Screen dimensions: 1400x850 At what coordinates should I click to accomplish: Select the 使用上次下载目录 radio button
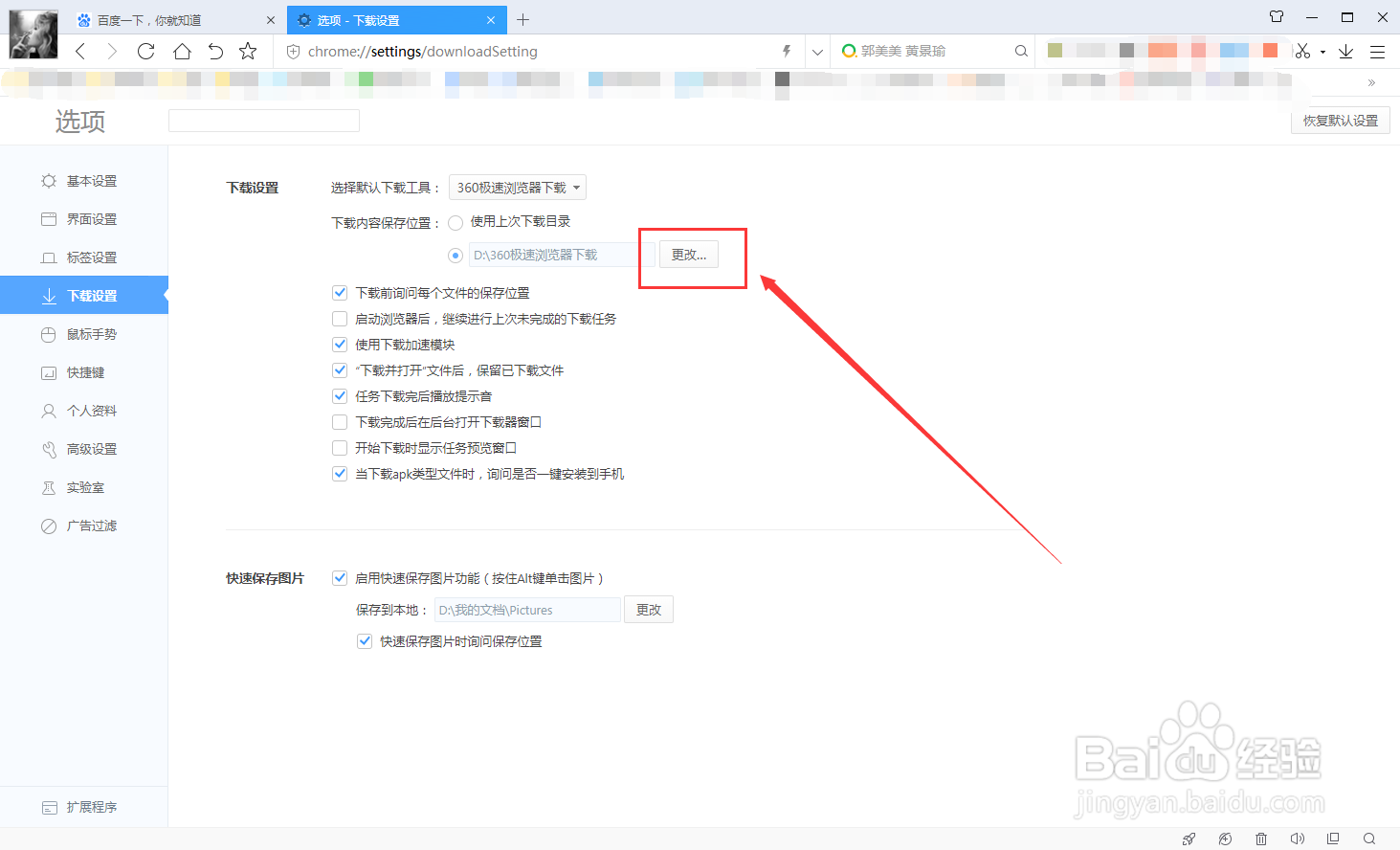click(456, 222)
